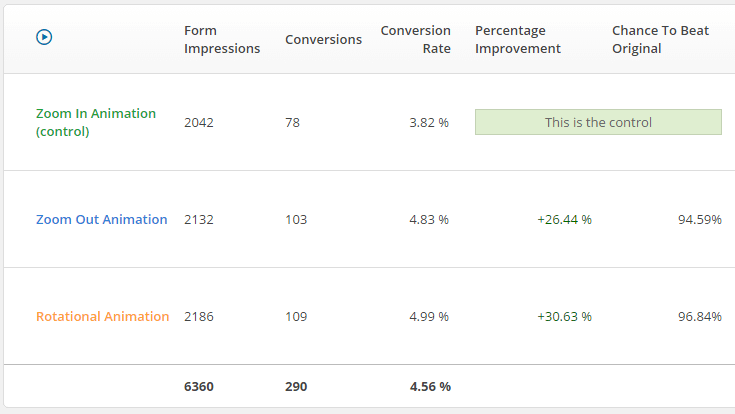Click the 96.84% chance to beat value
This screenshot has height=414, width=735.
click(699, 316)
